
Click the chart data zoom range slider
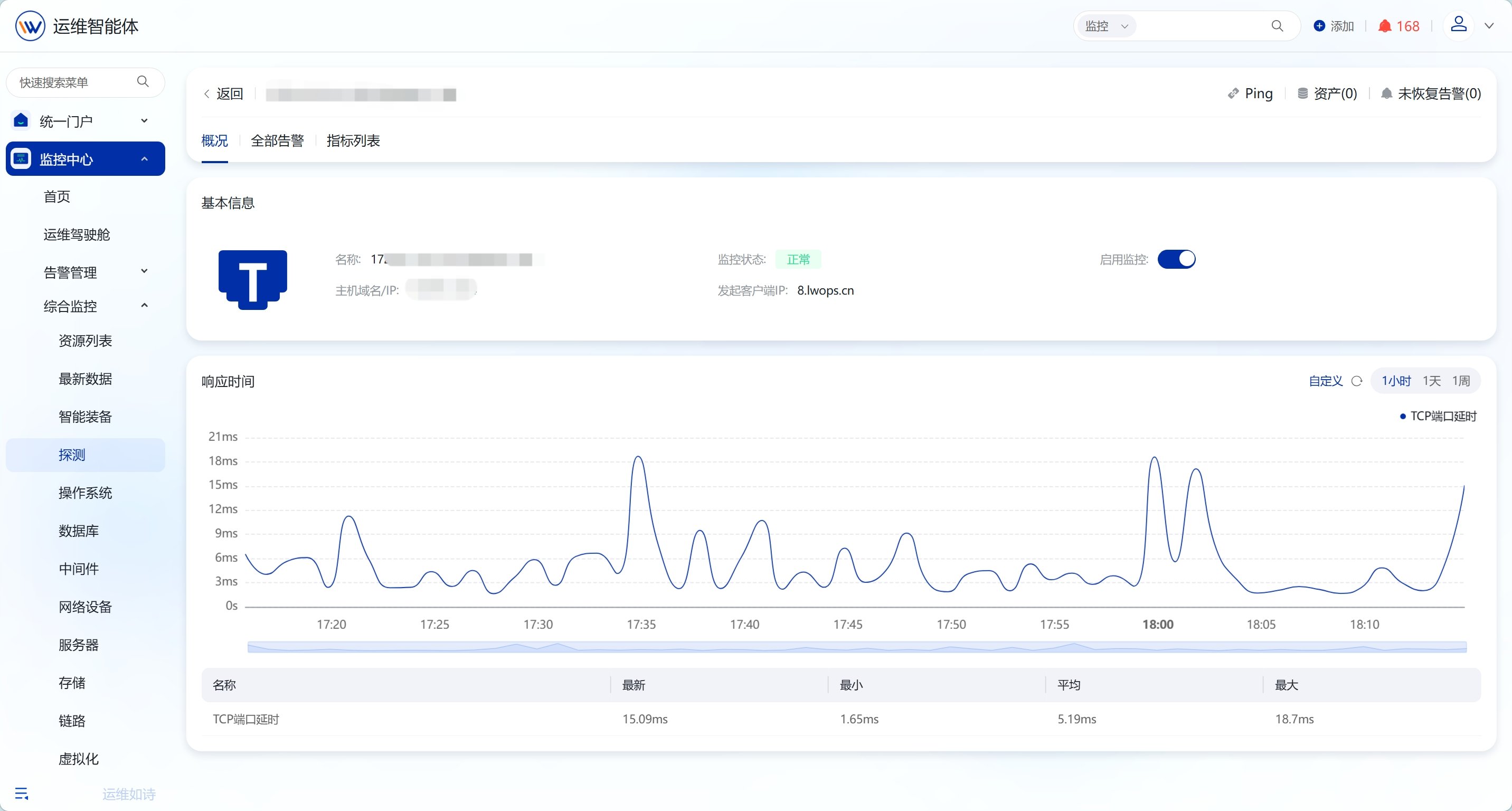(x=857, y=647)
